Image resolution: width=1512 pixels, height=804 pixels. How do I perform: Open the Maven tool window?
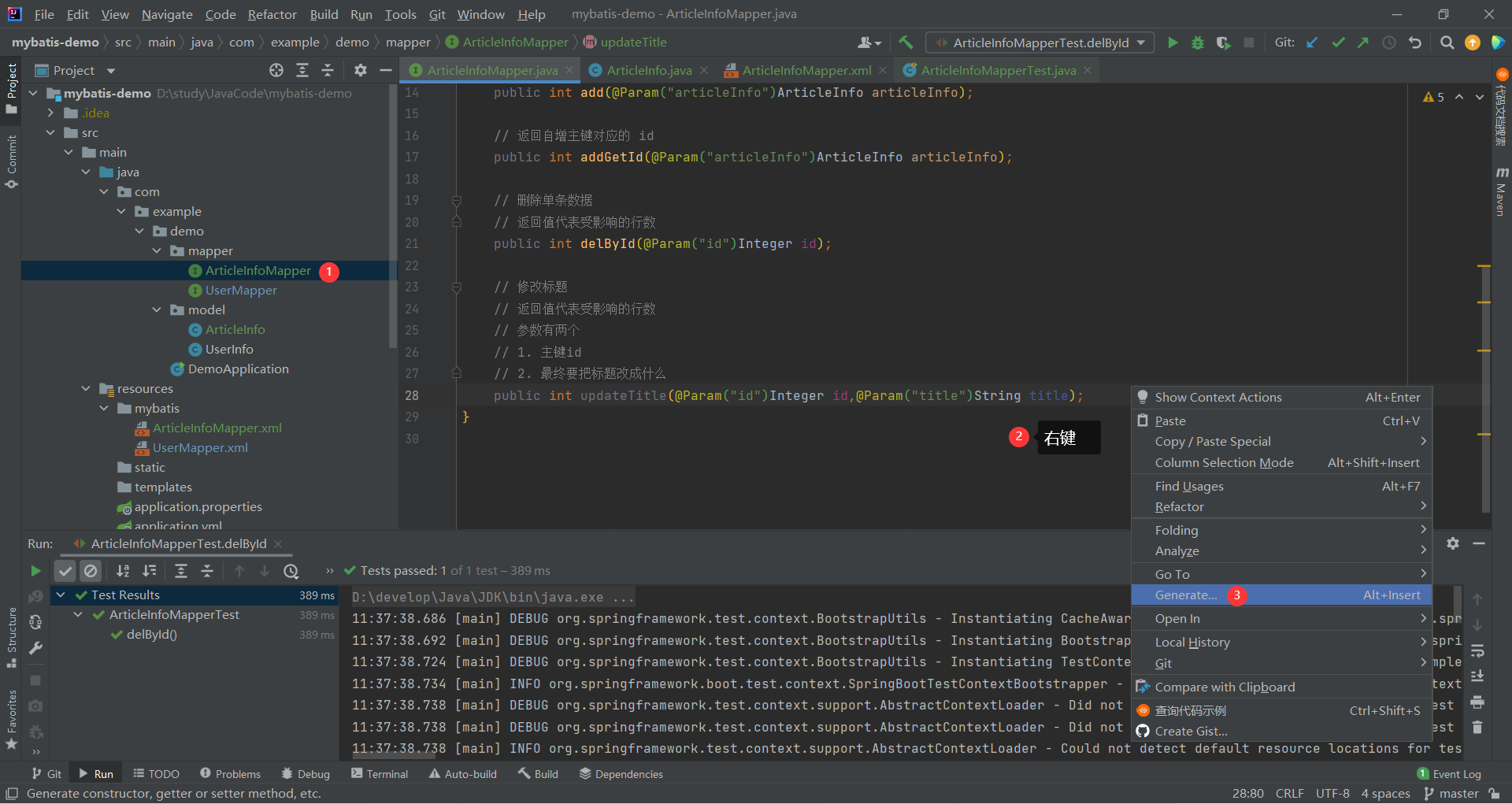(1502, 191)
